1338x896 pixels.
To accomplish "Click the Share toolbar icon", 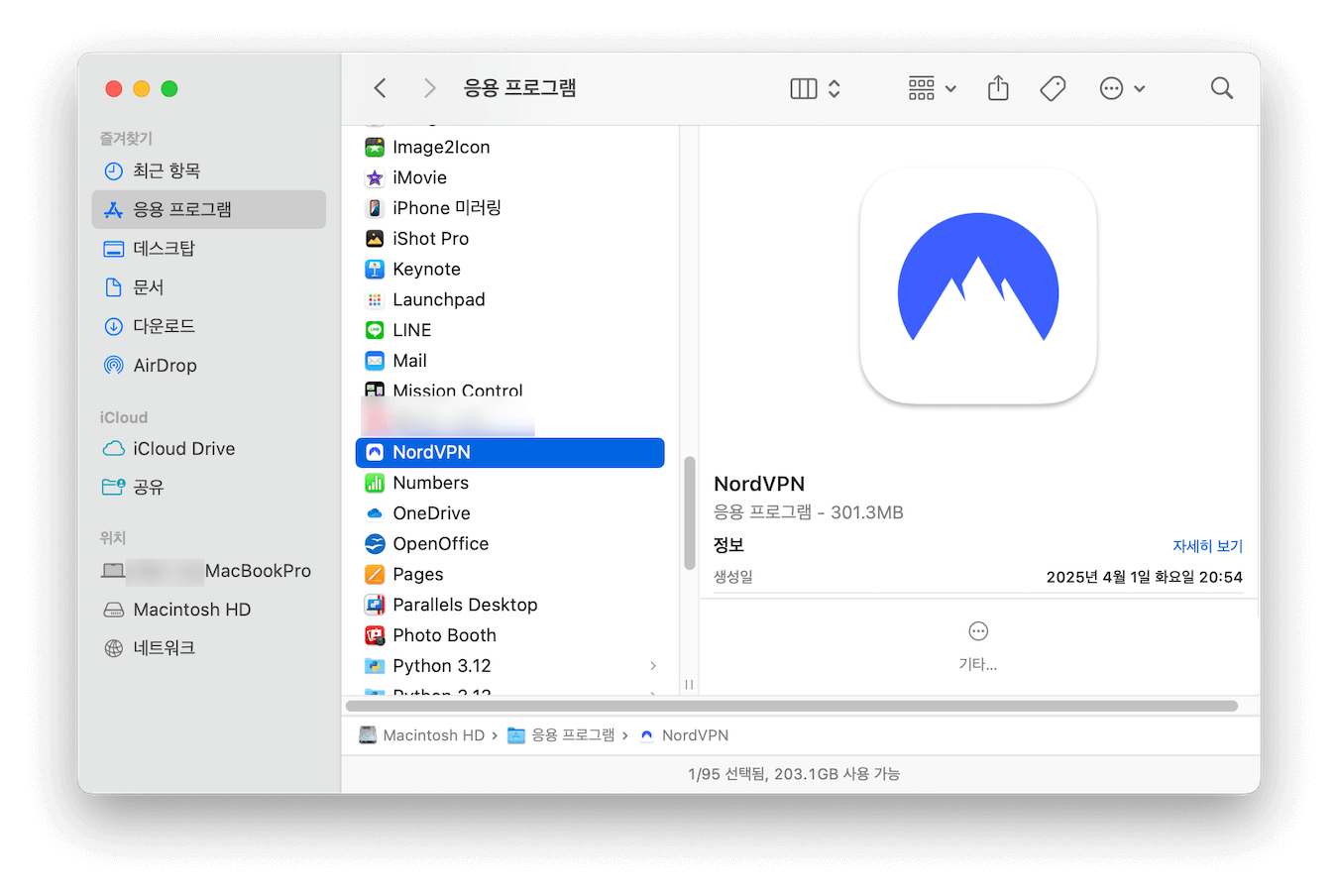I will click(998, 88).
